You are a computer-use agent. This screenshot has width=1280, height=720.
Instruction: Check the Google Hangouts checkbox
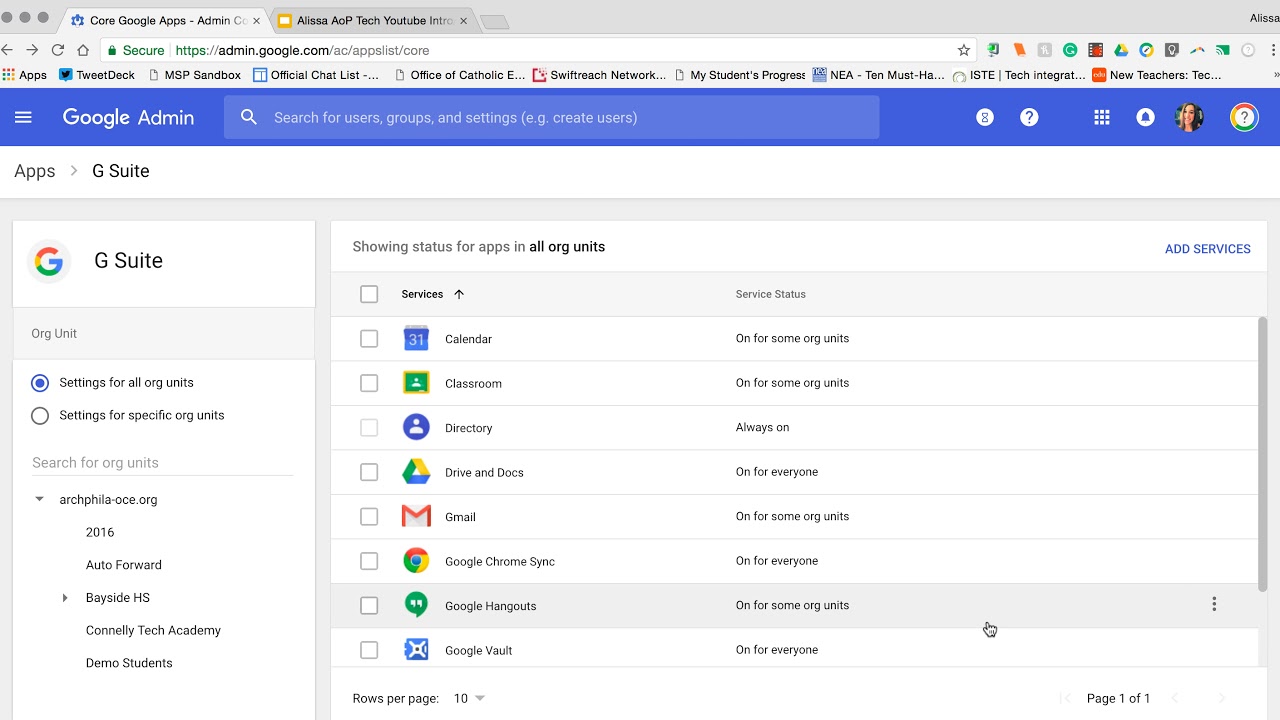[369, 606]
